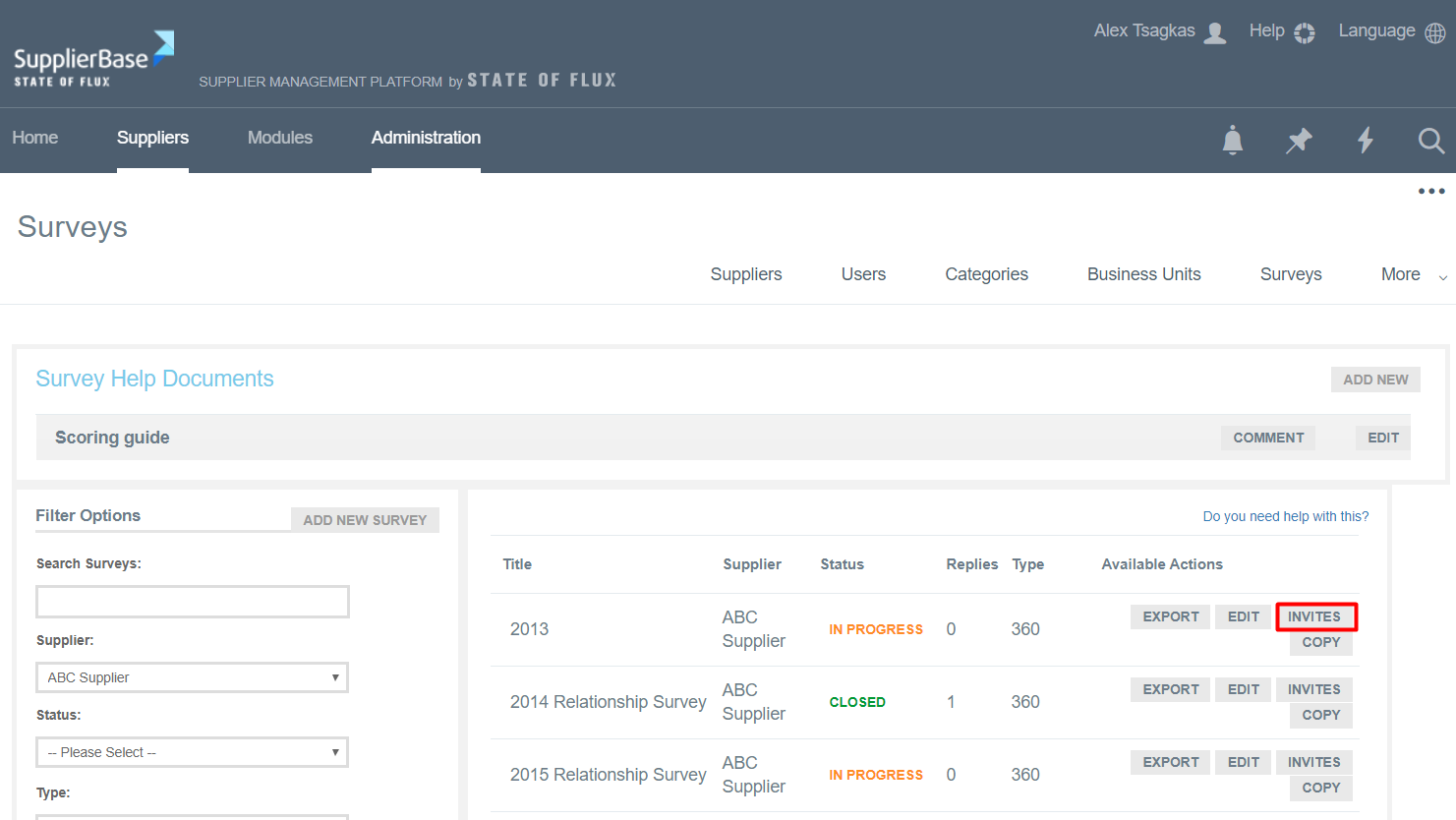
Task: Open the notifications bell icon
Action: (1232, 141)
